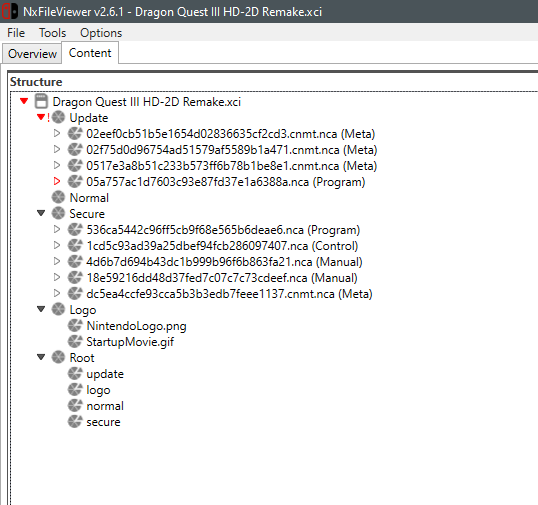
Task: Open the File menu
Action: tap(16, 33)
